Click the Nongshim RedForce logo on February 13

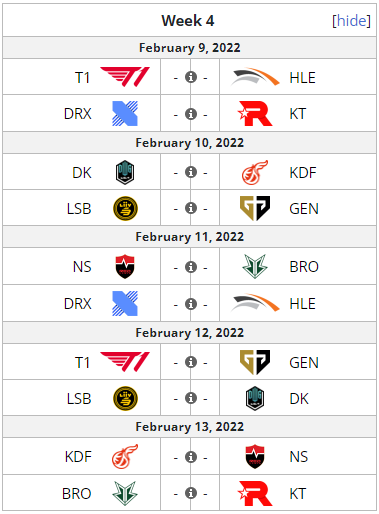[x=255, y=457]
